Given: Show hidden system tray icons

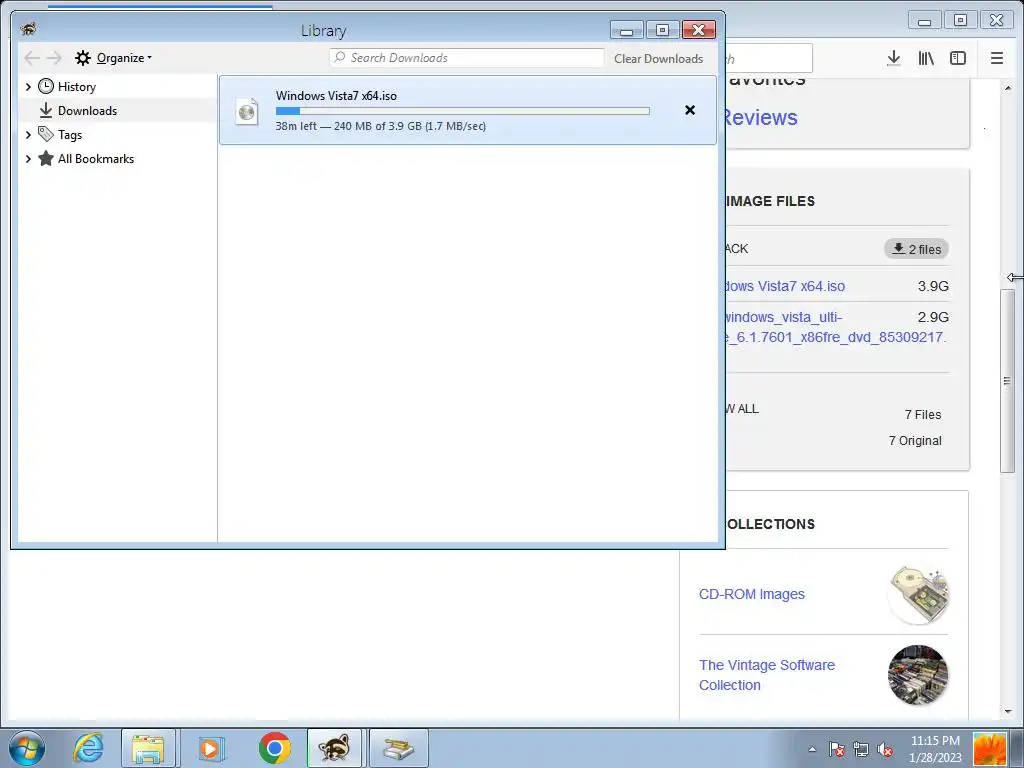Looking at the screenshot, I should pyautogui.click(x=812, y=749).
